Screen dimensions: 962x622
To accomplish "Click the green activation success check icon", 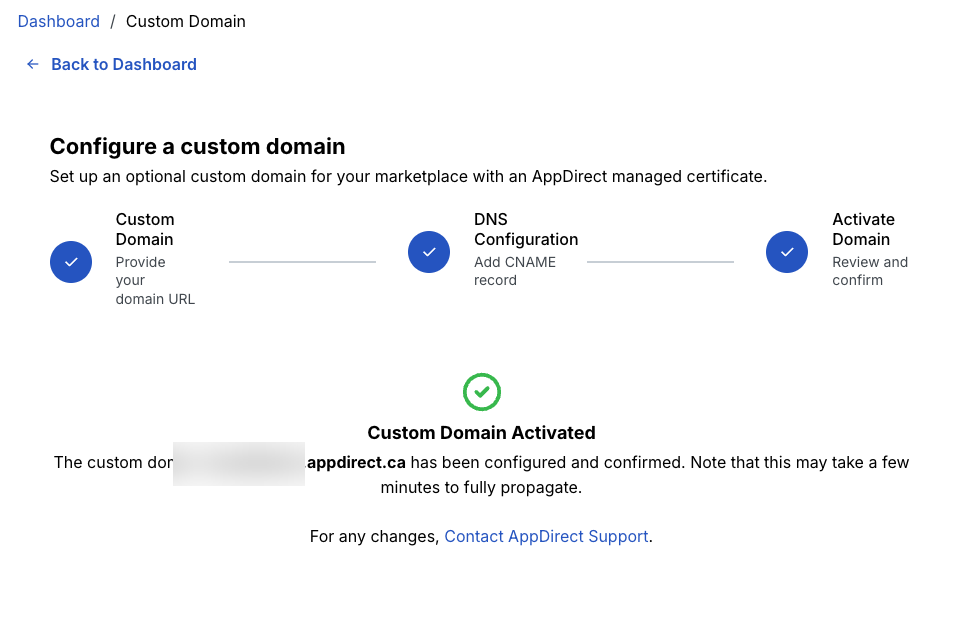I will 482,392.
